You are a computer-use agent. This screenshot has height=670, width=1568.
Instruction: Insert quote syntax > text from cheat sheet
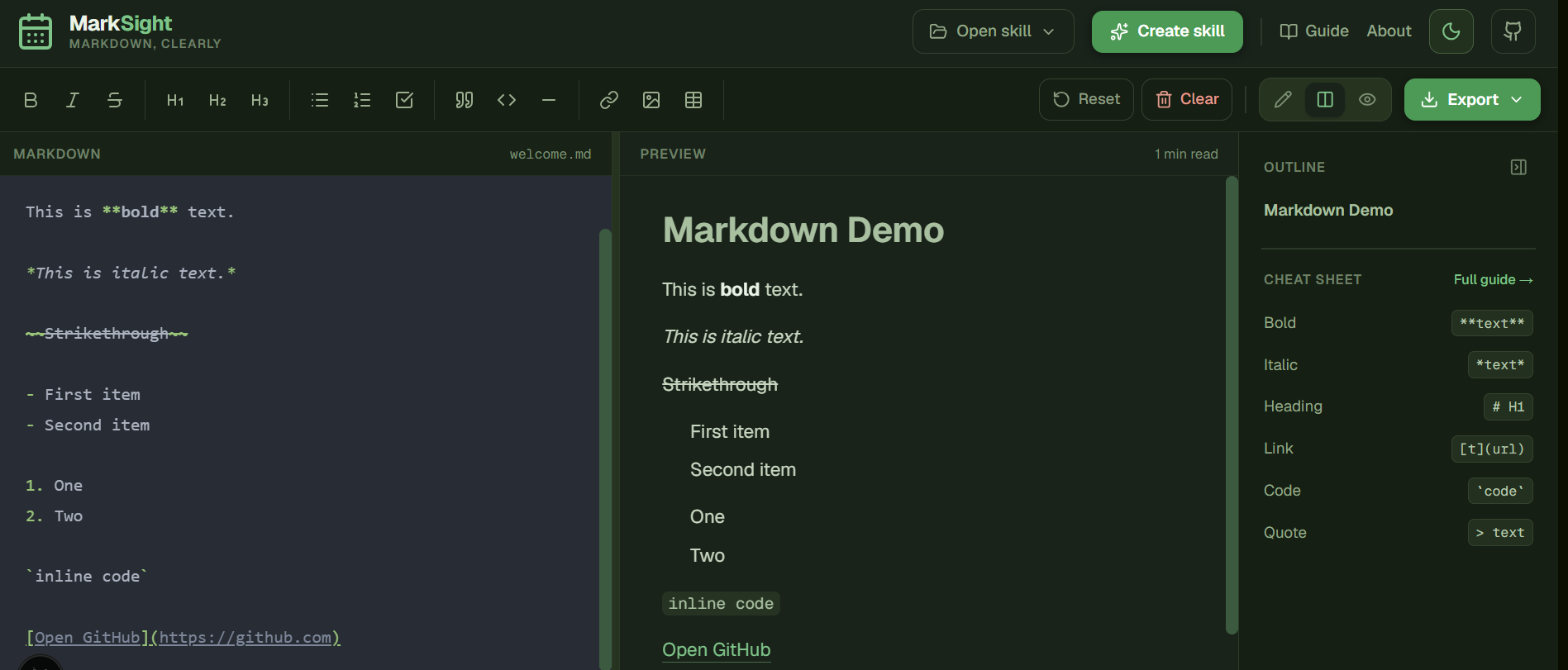point(1500,532)
